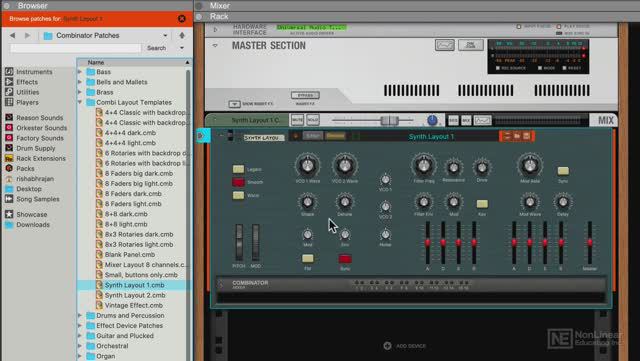Click the Master Section Bypass button
The height and width of the screenshot is (361, 640).
point(305,95)
